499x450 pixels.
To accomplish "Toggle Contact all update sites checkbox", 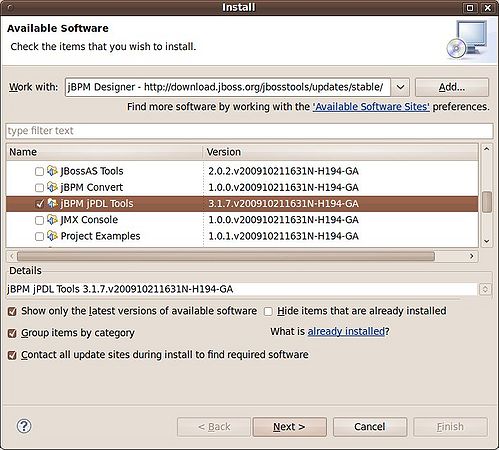I will 12,355.
